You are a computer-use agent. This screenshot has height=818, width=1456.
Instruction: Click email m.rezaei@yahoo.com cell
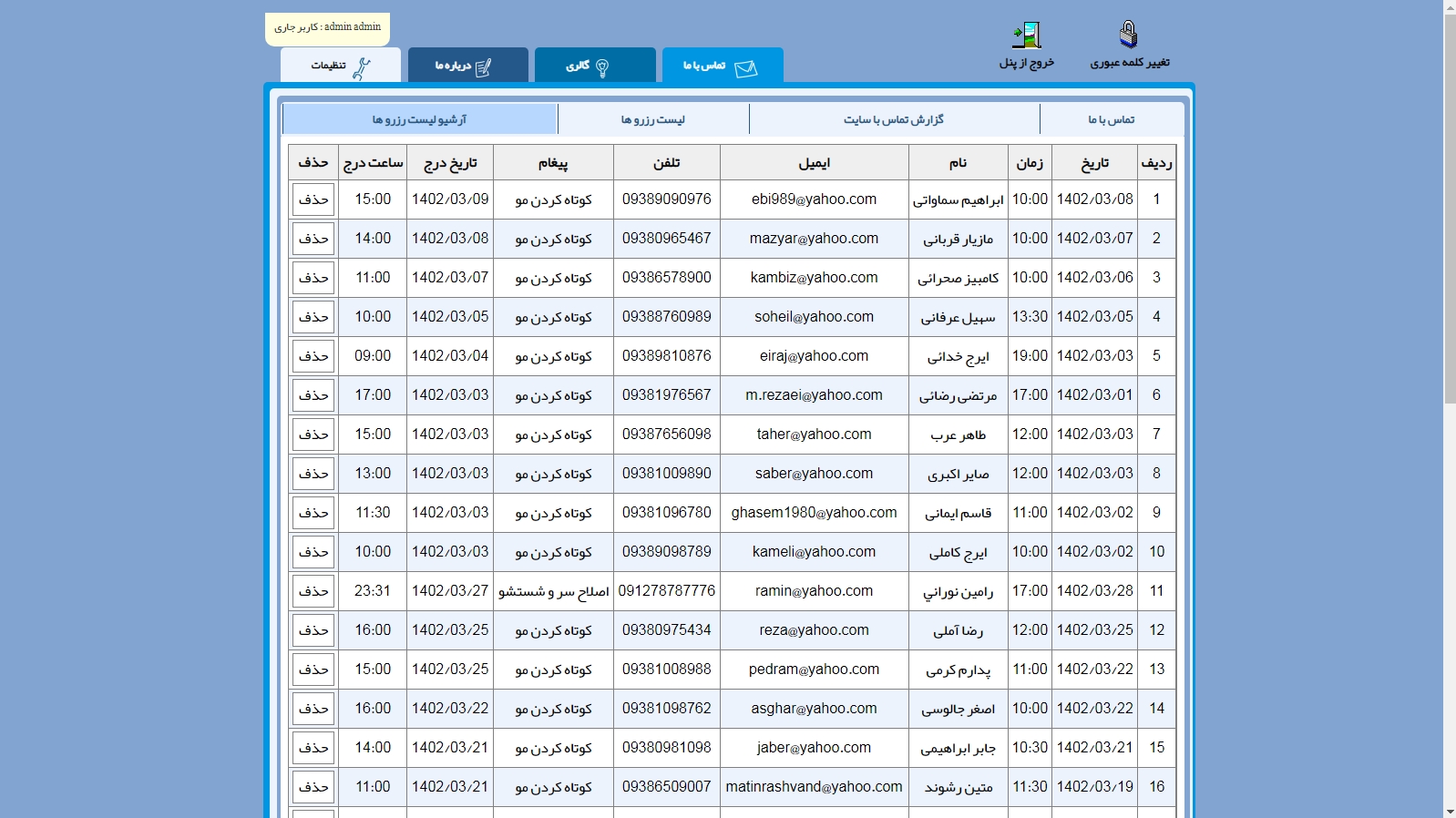(815, 395)
